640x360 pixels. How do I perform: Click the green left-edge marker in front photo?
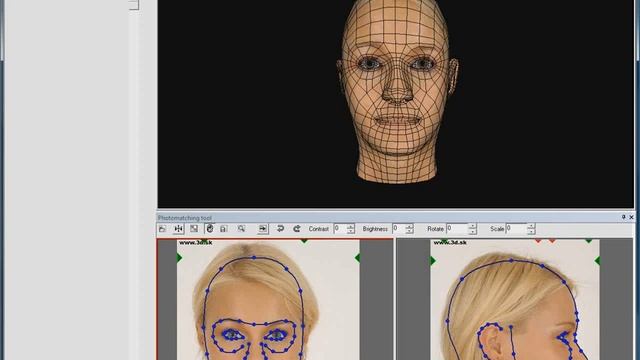(x=179, y=258)
